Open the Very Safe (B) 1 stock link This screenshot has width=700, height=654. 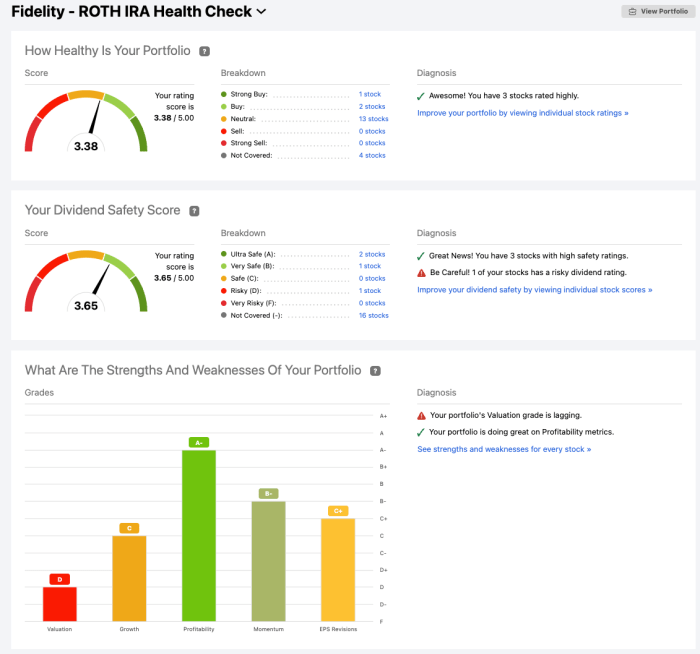pyautogui.click(x=370, y=266)
